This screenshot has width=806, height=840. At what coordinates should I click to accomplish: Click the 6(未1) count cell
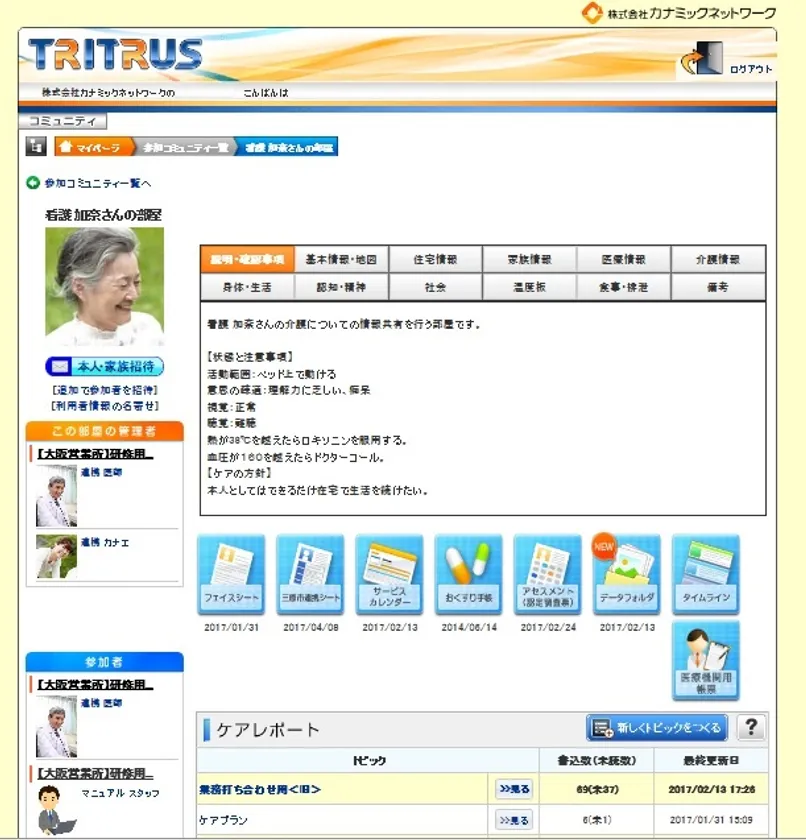pyautogui.click(x=597, y=820)
